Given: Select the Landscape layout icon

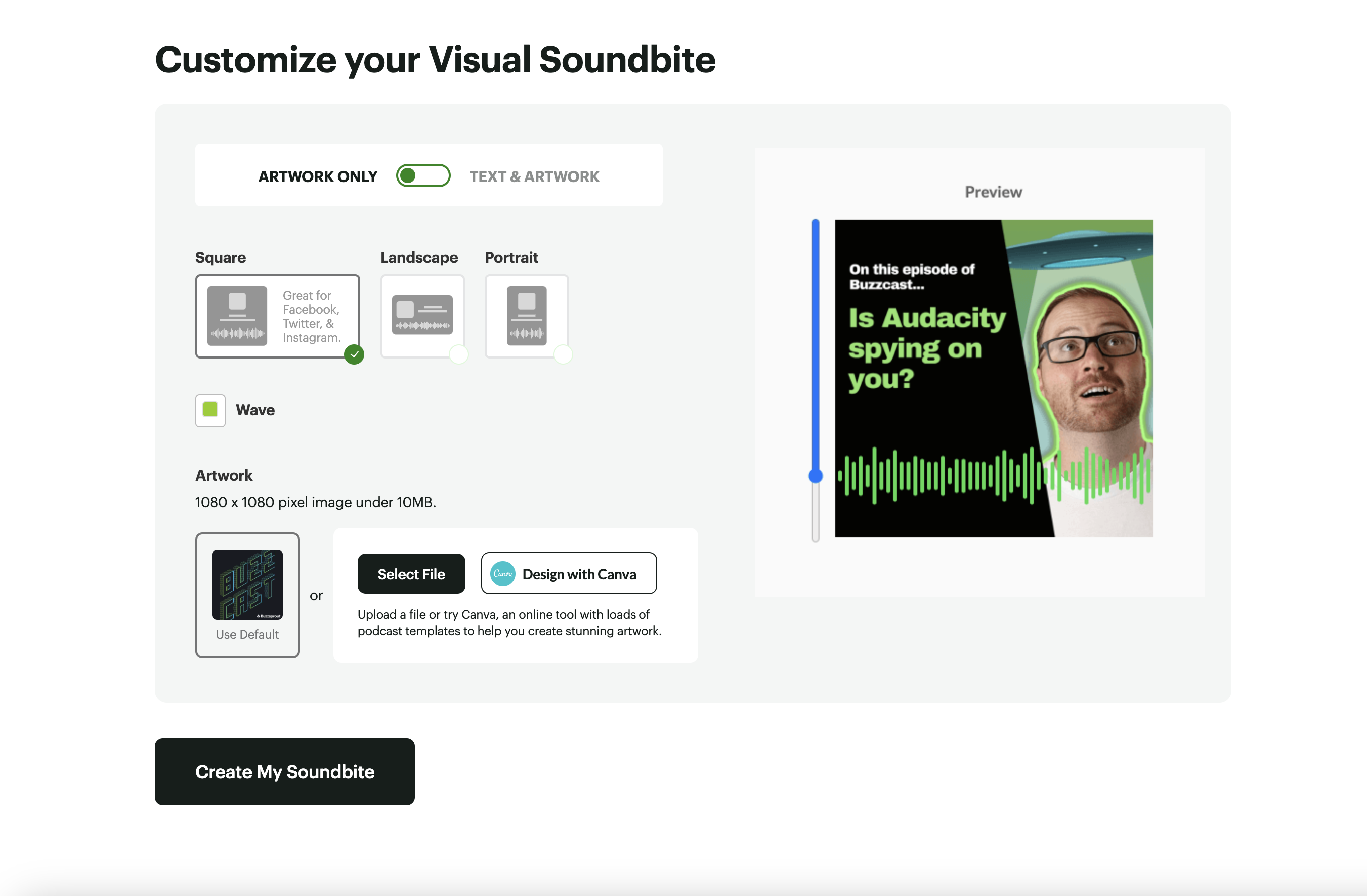Looking at the screenshot, I should 422,315.
